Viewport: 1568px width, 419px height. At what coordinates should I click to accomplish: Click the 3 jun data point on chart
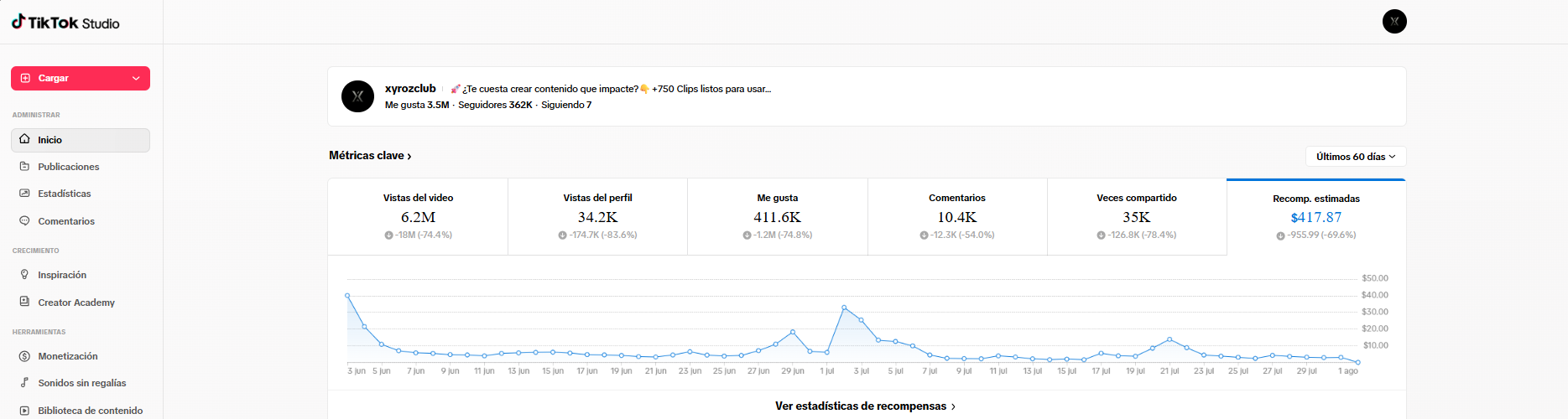(347, 295)
